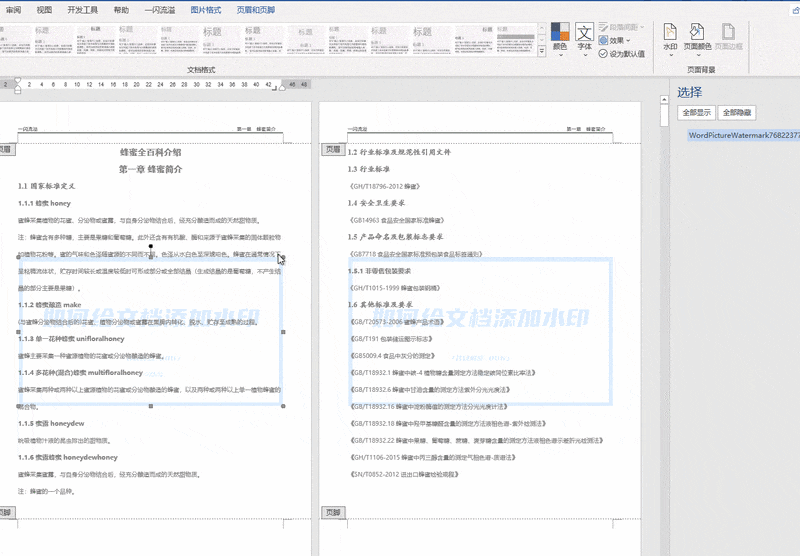Open the 开发工具 ribbon tab
This screenshot has width=800, height=556.
[83, 9]
